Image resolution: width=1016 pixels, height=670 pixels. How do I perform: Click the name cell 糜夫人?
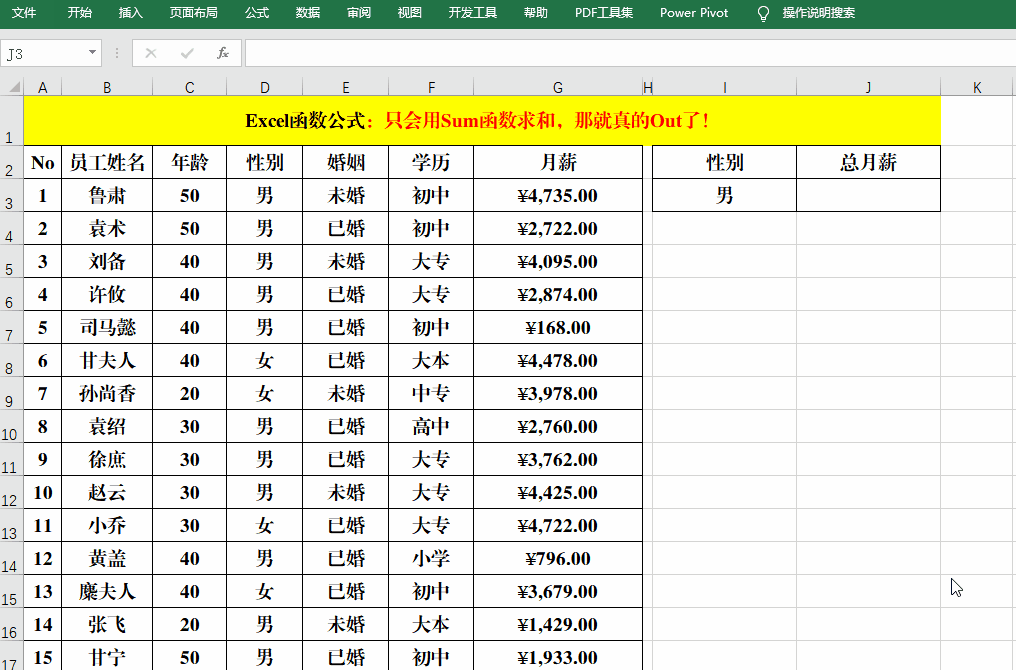coord(107,592)
